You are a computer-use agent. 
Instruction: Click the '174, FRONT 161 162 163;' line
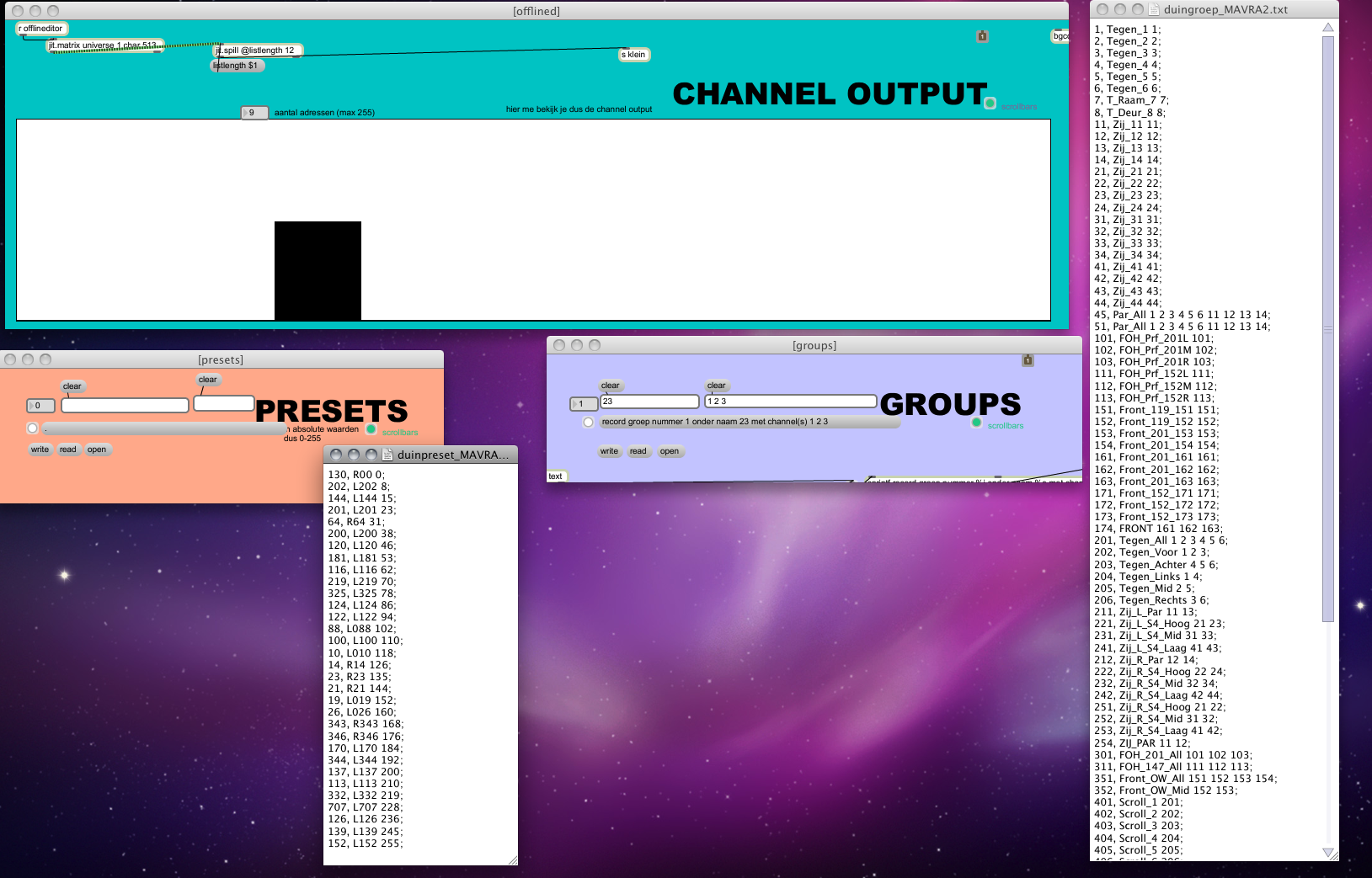pos(1158,529)
